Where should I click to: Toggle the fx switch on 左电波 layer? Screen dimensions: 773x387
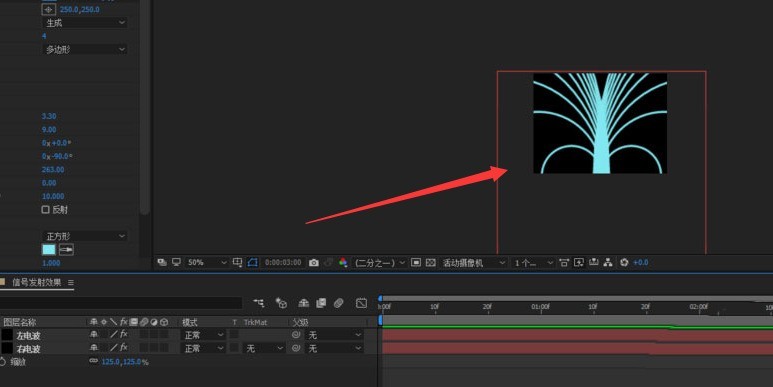tap(124, 335)
